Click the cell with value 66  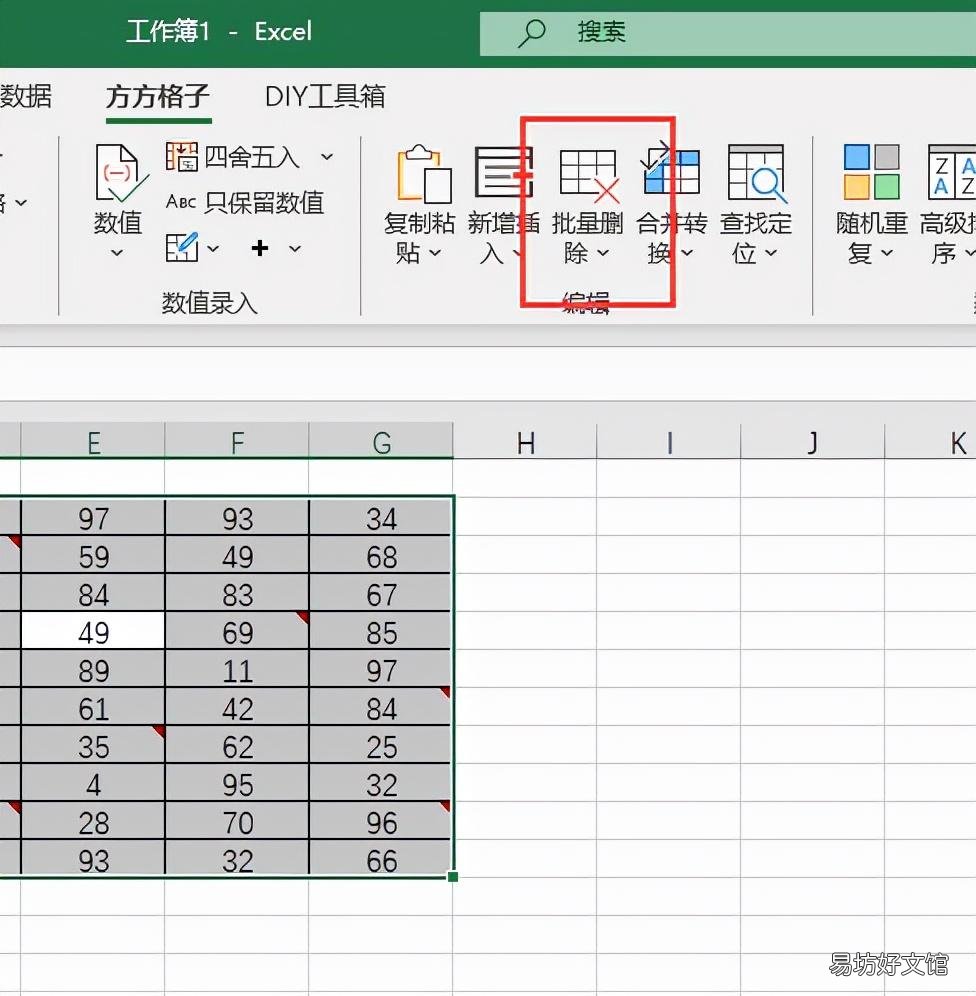pyautogui.click(x=381, y=858)
